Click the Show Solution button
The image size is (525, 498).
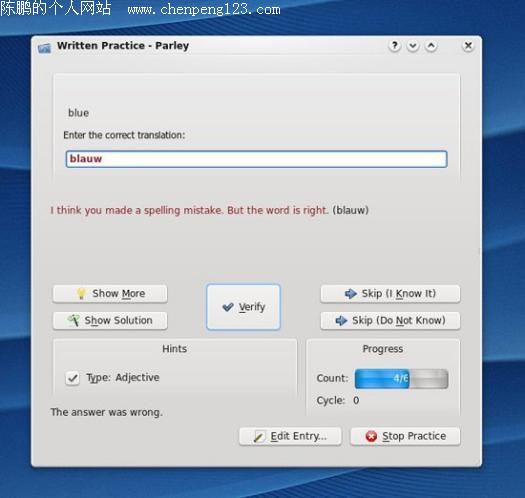coord(110,321)
